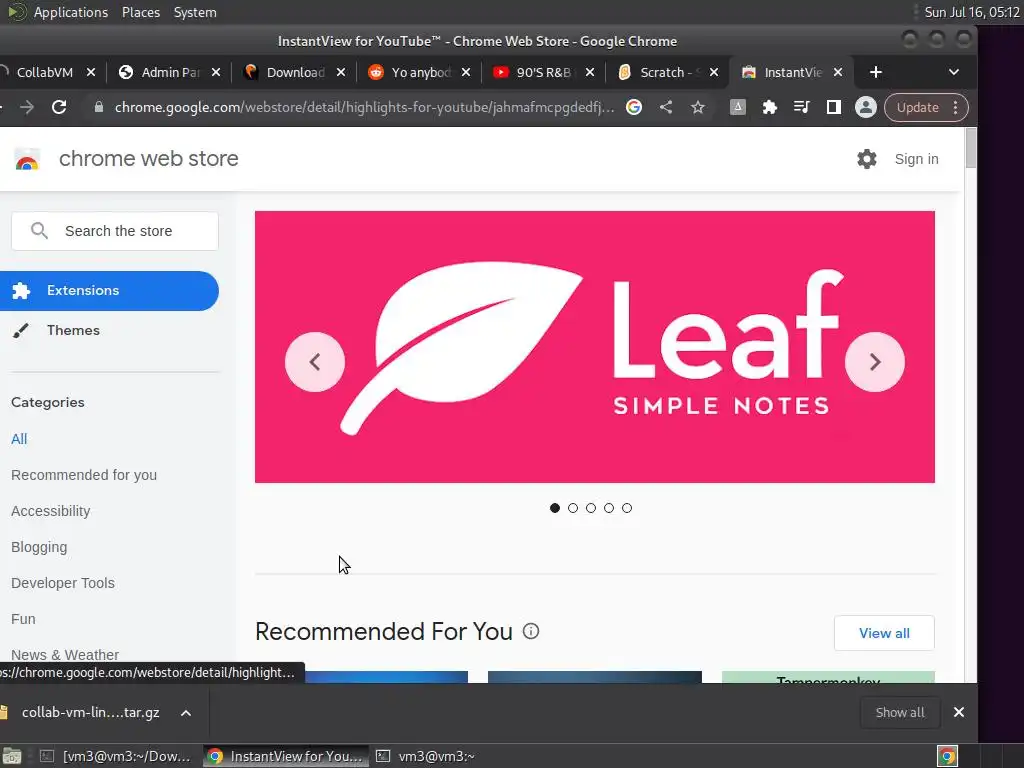Viewport: 1024px width, 768px height.
Task: Open the Places menu
Action: click(x=140, y=12)
